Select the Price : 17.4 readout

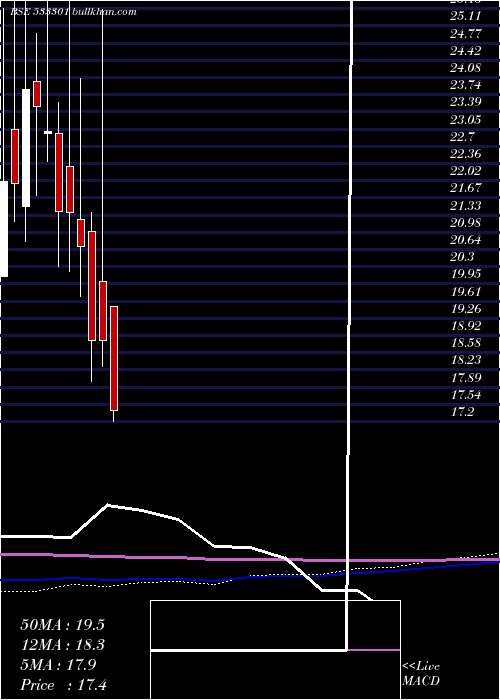pos(64,685)
